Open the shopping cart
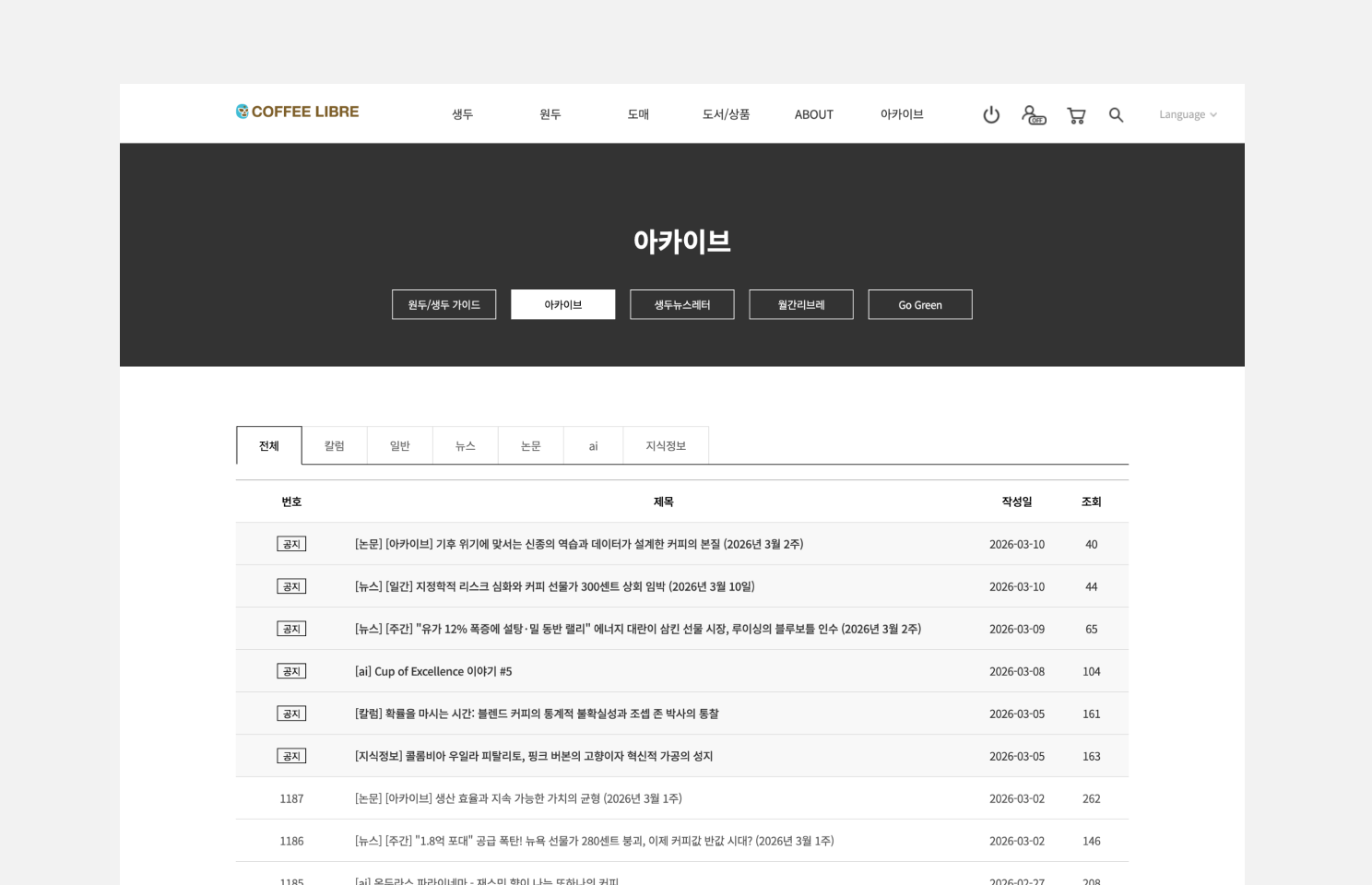The height and width of the screenshot is (885, 1372). [1075, 115]
